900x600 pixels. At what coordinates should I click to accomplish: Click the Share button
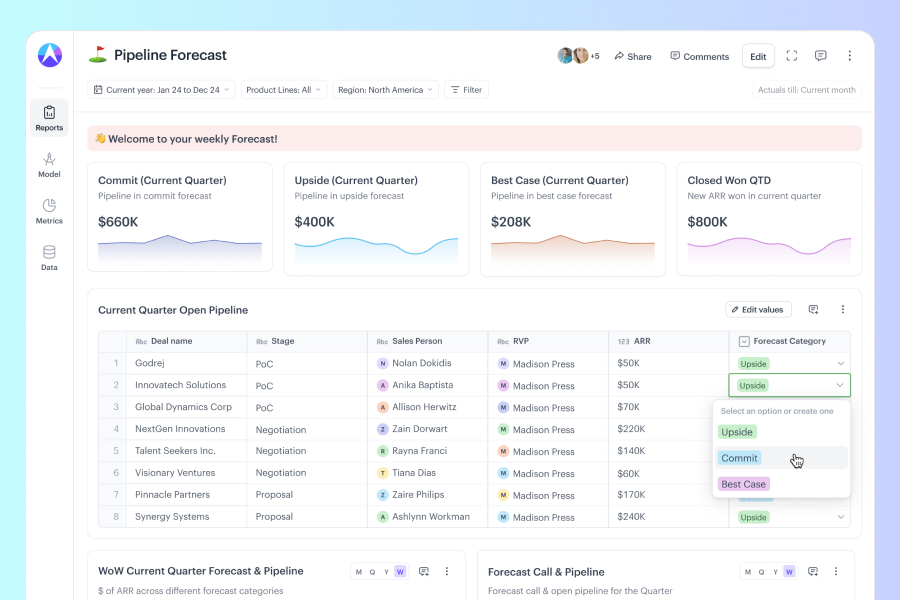pos(633,56)
